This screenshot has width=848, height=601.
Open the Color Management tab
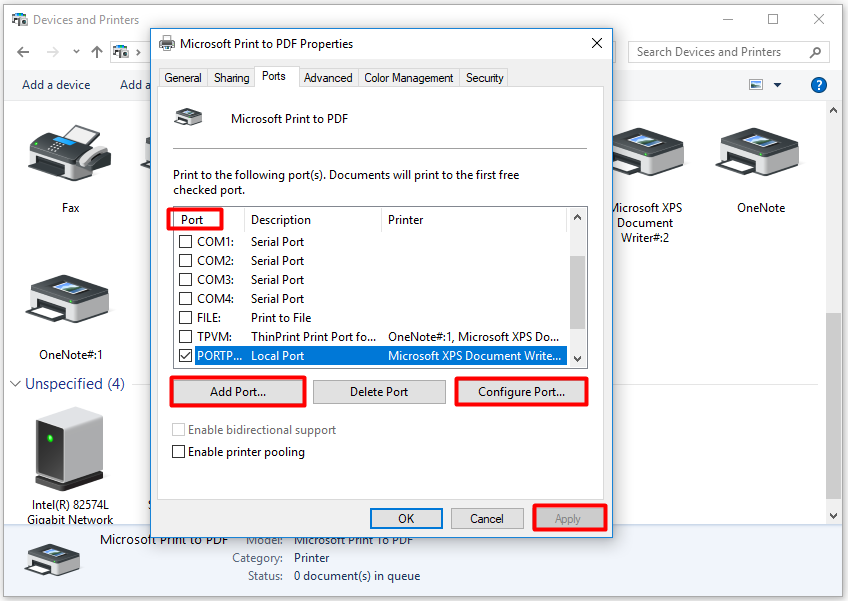pos(408,78)
